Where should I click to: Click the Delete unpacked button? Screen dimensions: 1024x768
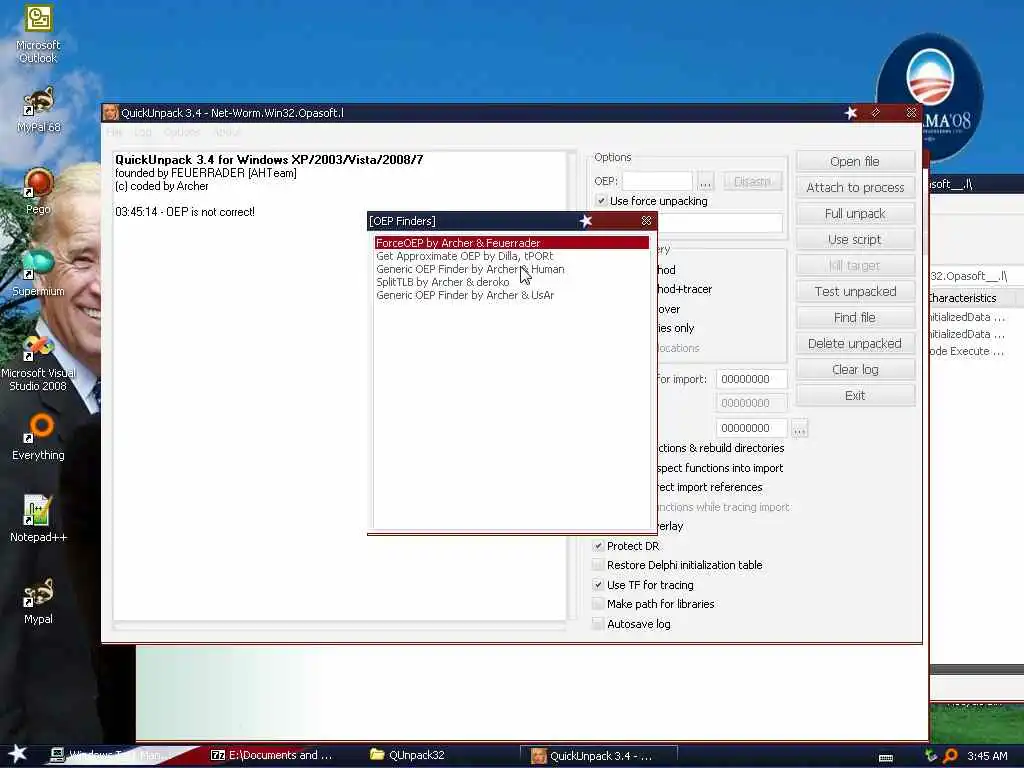(855, 344)
